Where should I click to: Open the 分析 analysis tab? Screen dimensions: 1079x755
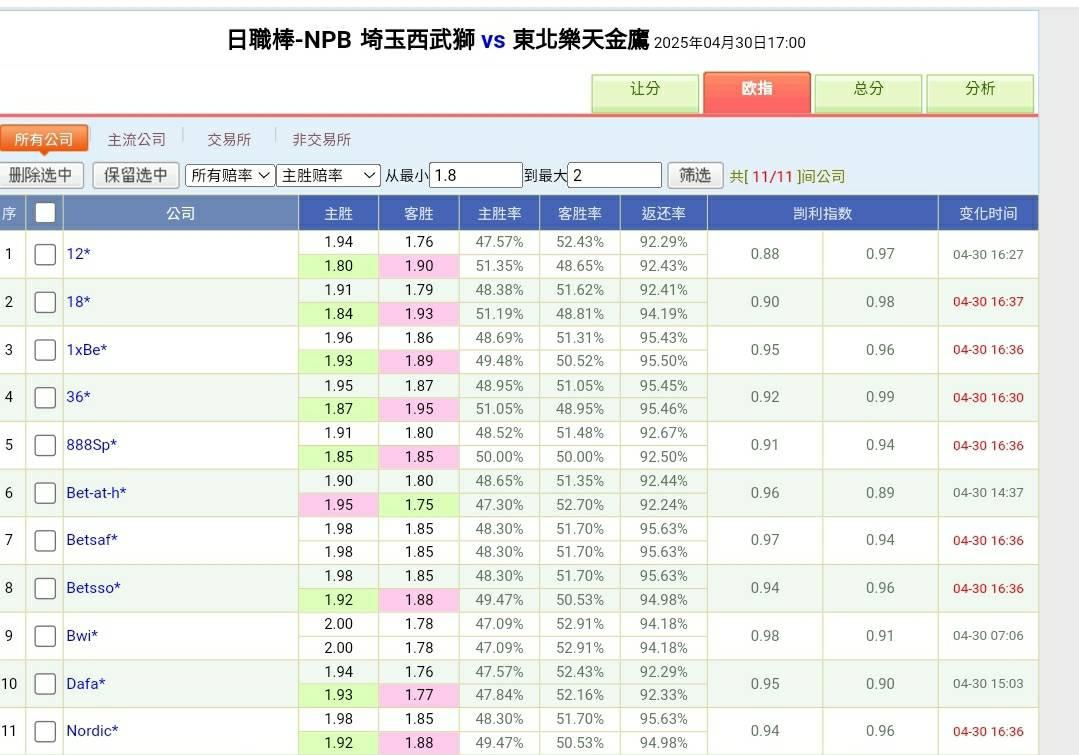(980, 90)
